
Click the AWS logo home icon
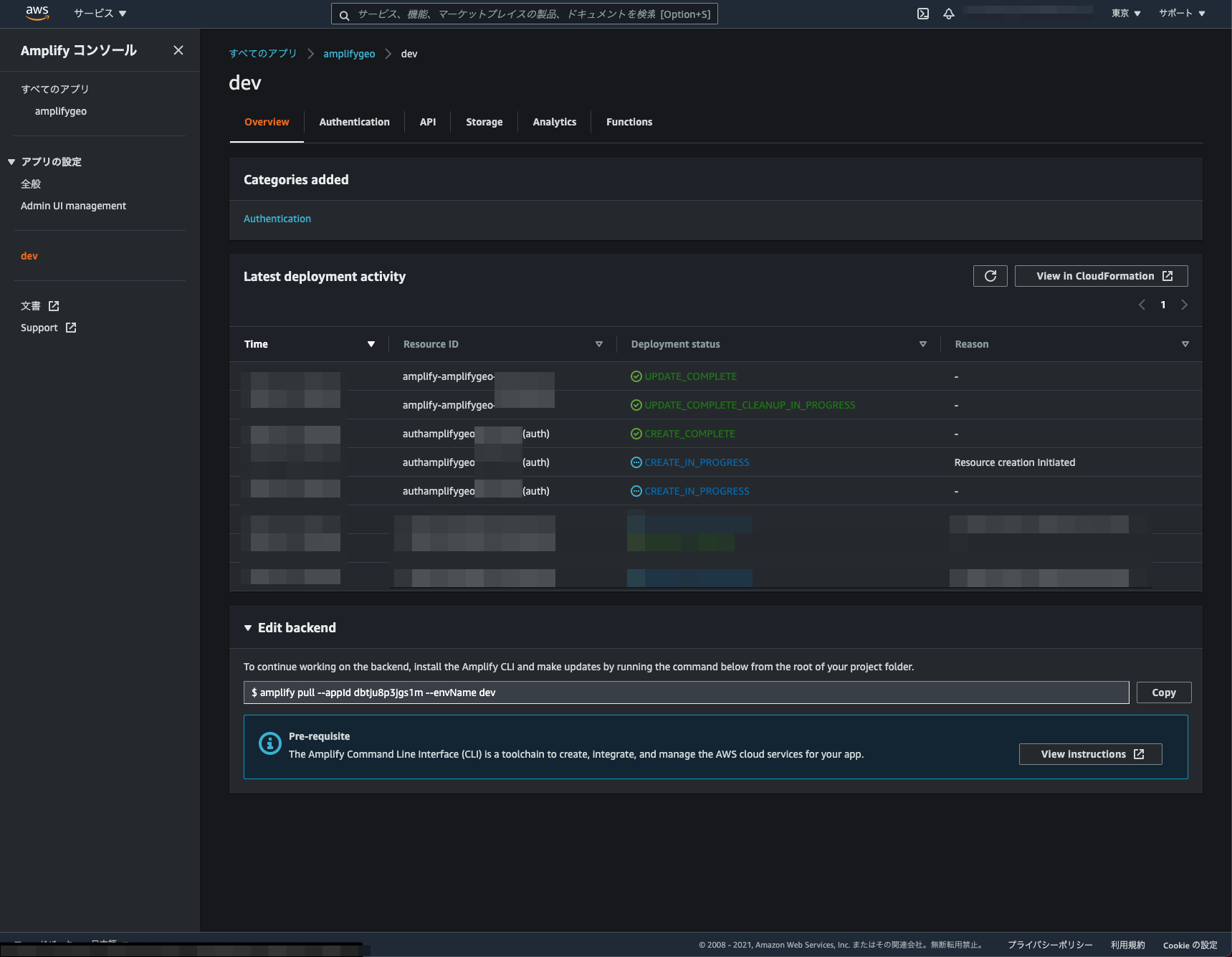(37, 14)
